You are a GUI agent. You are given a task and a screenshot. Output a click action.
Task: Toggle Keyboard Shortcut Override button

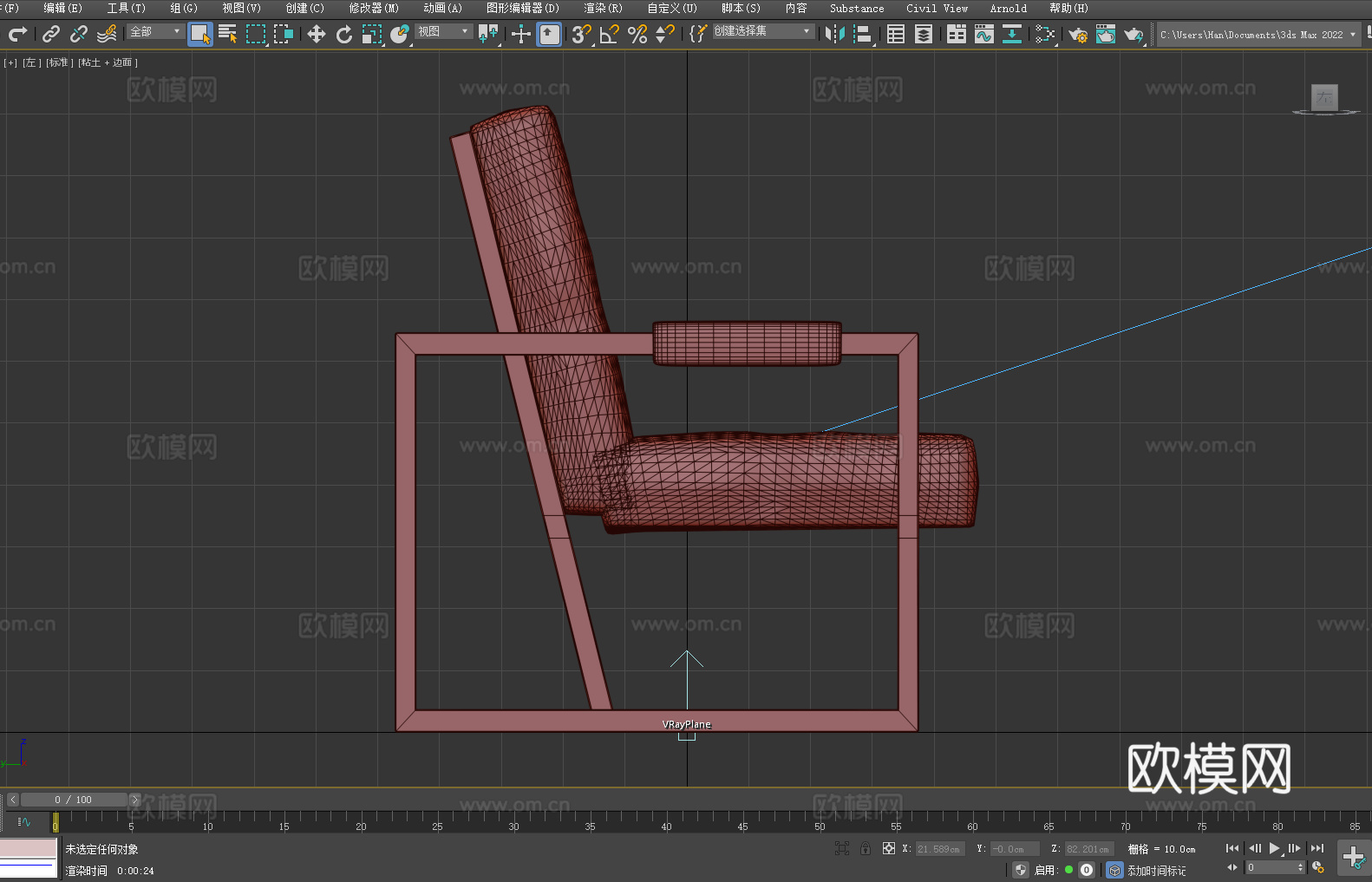click(x=549, y=34)
